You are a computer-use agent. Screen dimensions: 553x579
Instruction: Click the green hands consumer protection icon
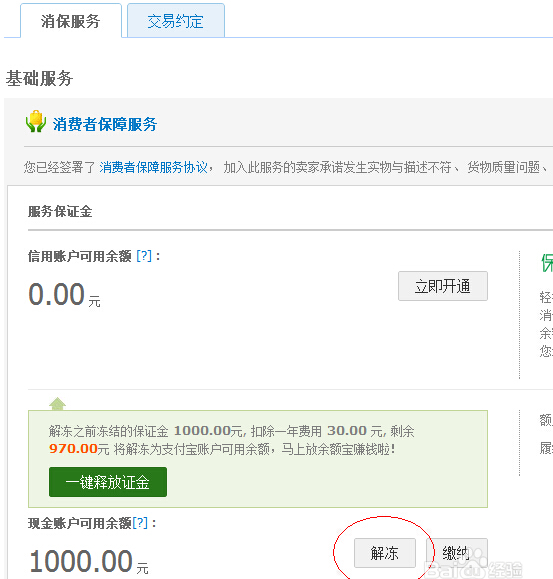coord(36,121)
